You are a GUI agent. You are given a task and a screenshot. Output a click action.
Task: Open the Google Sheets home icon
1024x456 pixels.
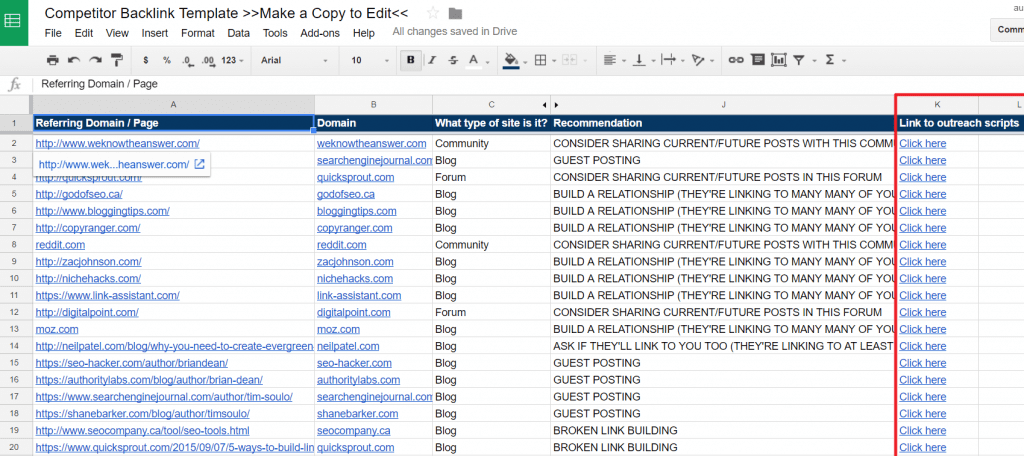[x=14, y=22]
